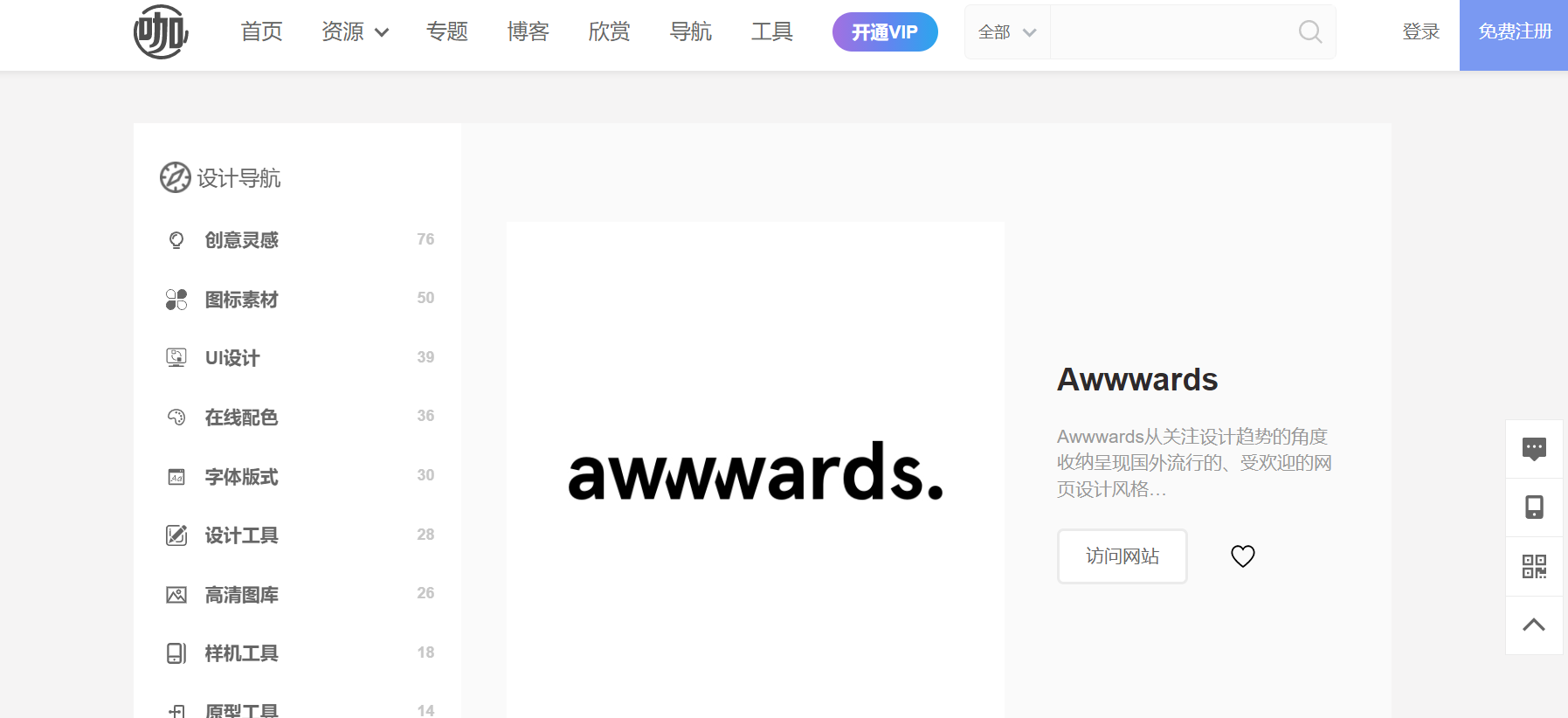Viewport: 1568px width, 718px height.
Task: Expand the 资源 dropdown menu
Action: [x=355, y=32]
